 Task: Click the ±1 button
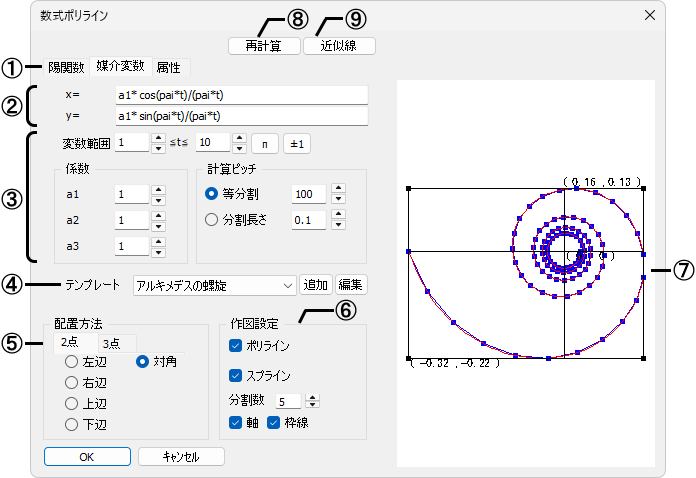[297, 144]
